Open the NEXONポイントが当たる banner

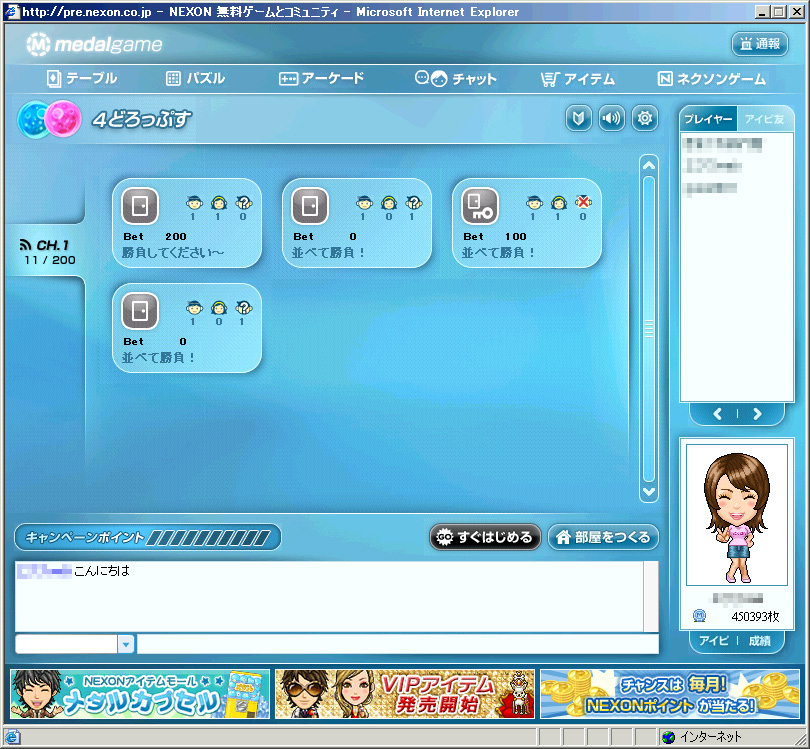pyautogui.click(x=669, y=694)
